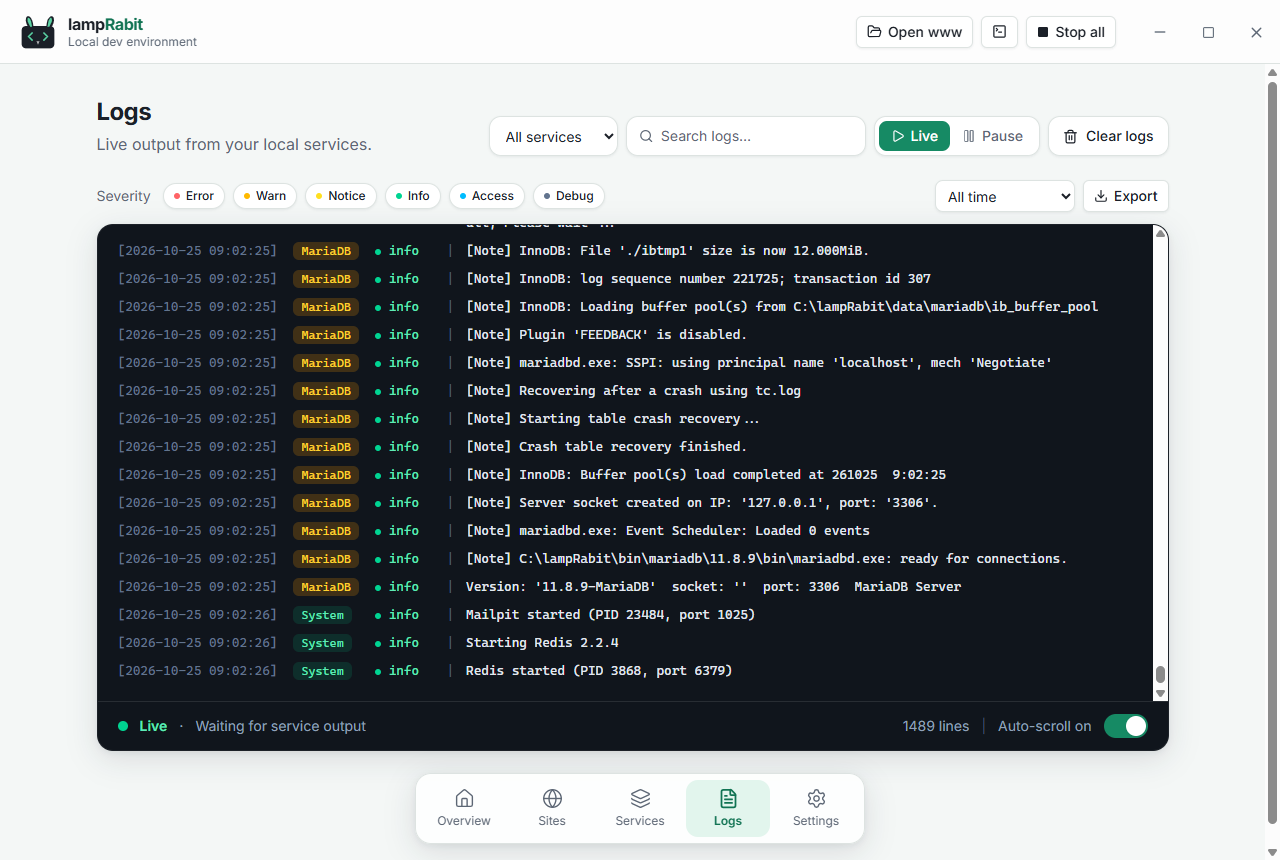This screenshot has height=860, width=1280.
Task: Click the log panel scroll-down arrow
Action: tap(1161, 693)
